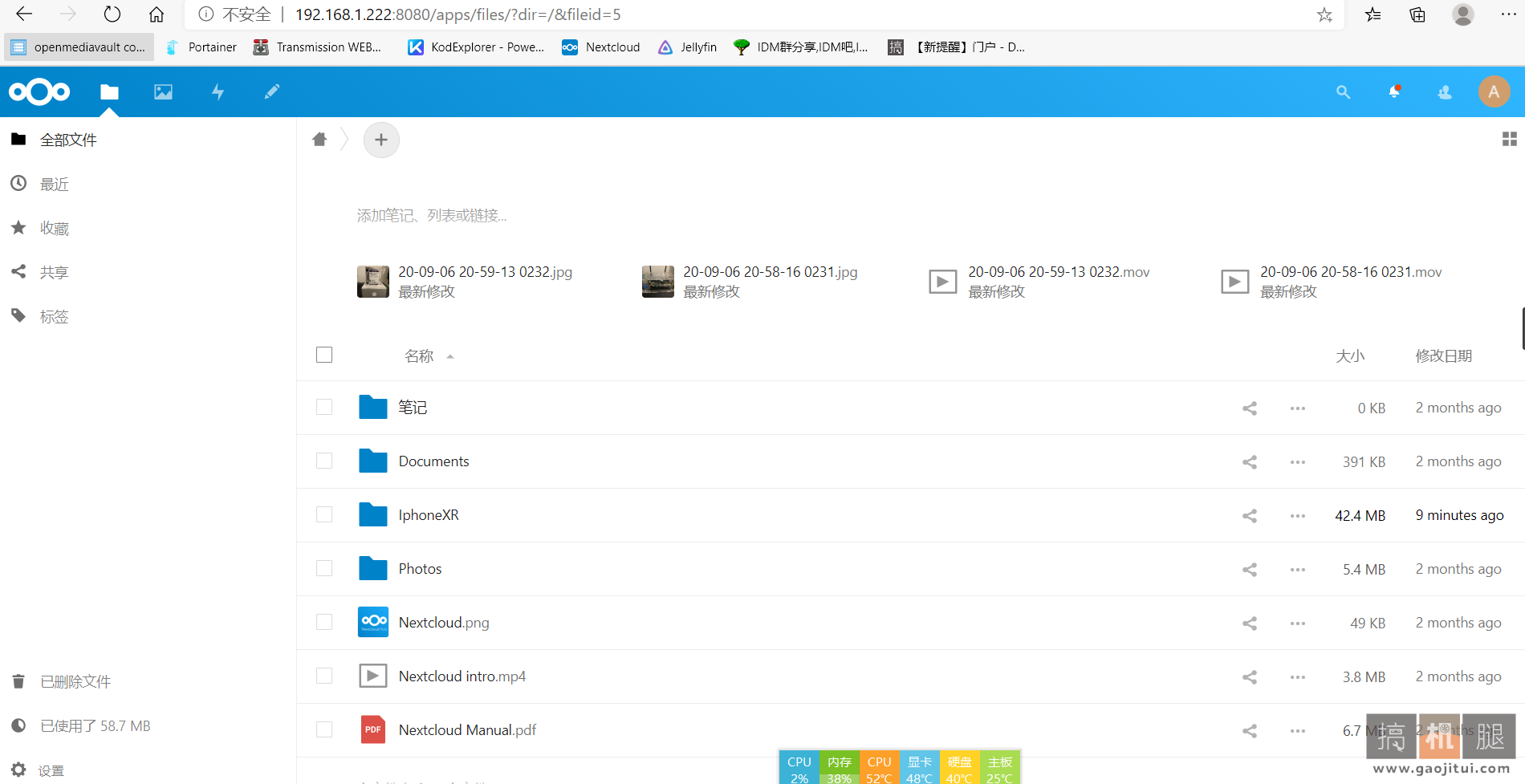Viewport: 1525px width, 784px height.
Task: Open the Notes pencil icon in header
Action: coord(272,92)
